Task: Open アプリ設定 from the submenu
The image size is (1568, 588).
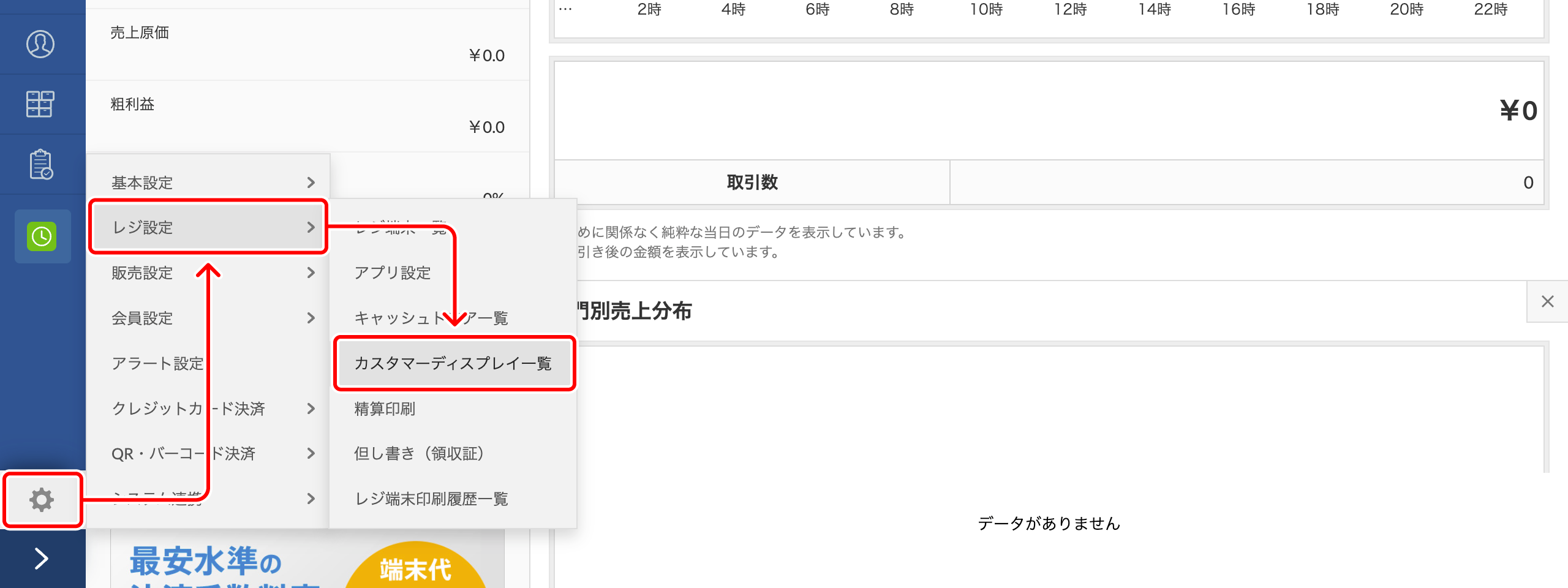Action: [392, 273]
